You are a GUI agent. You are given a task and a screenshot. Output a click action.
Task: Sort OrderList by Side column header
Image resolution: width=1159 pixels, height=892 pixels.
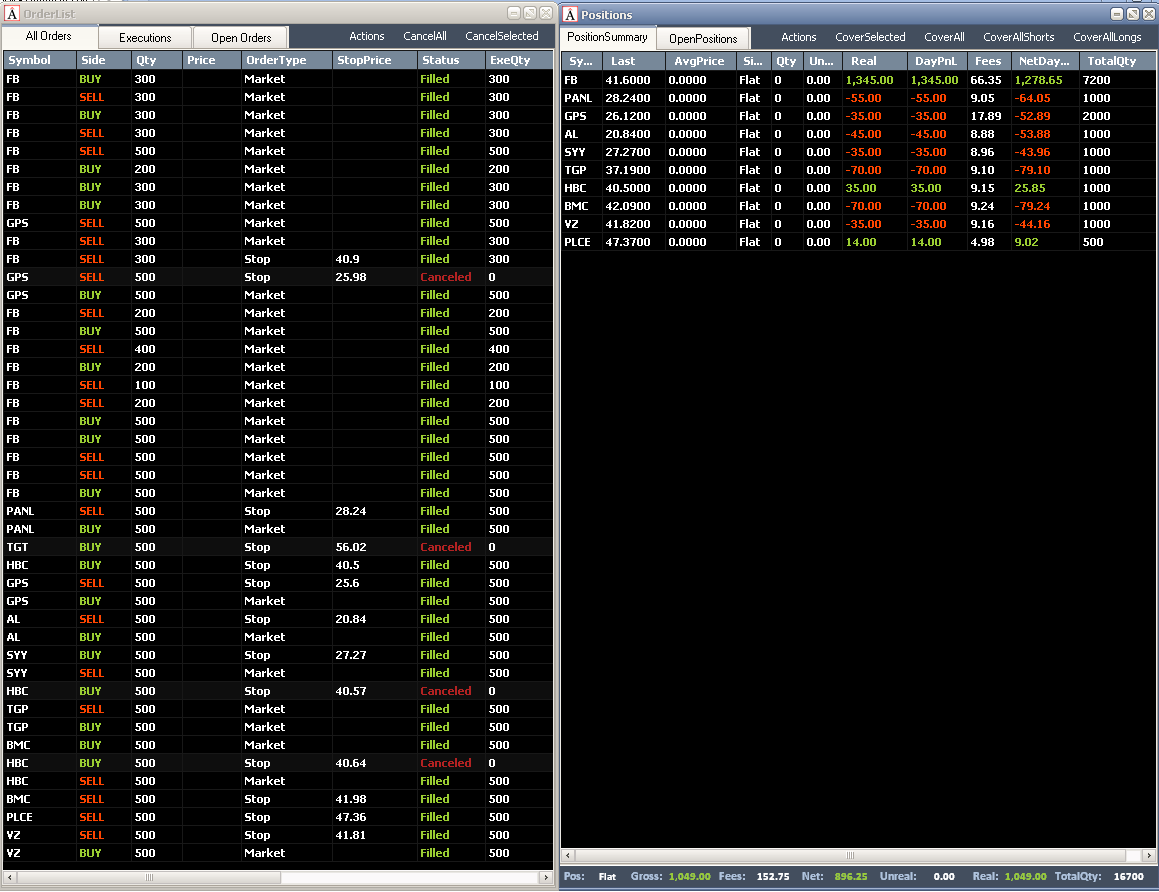[104, 60]
